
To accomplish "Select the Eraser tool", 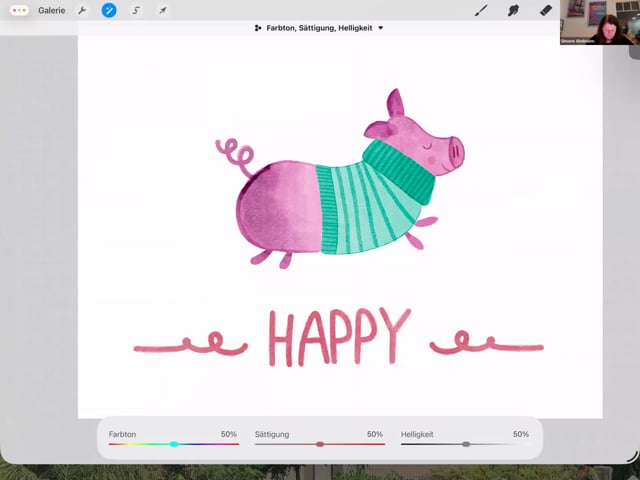I will [x=546, y=11].
